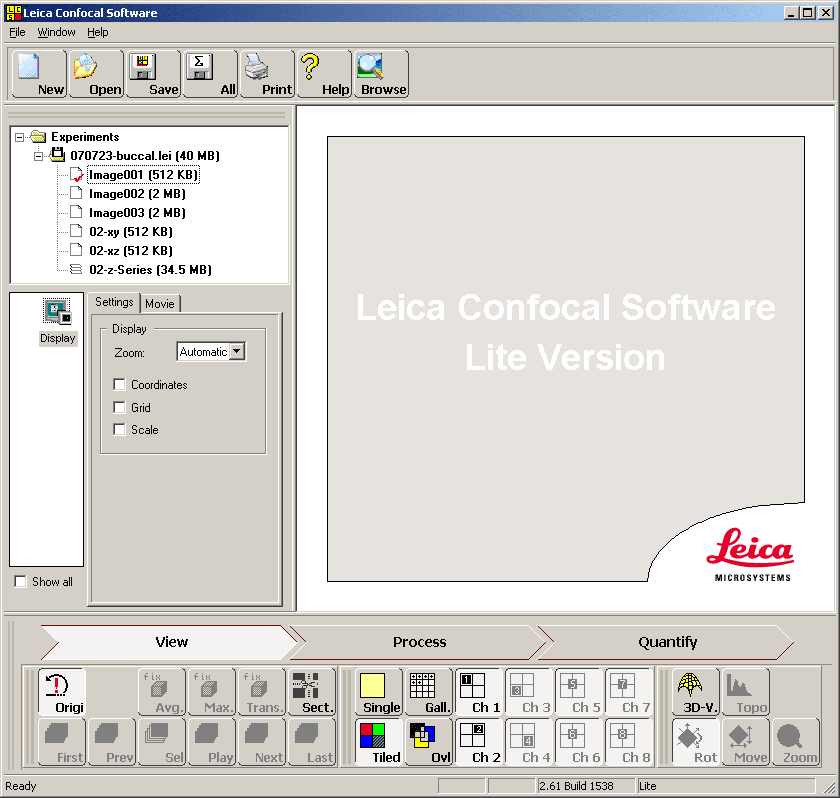Switch to Gallery view
Image resolution: width=840 pixels, height=798 pixels.
[x=429, y=691]
